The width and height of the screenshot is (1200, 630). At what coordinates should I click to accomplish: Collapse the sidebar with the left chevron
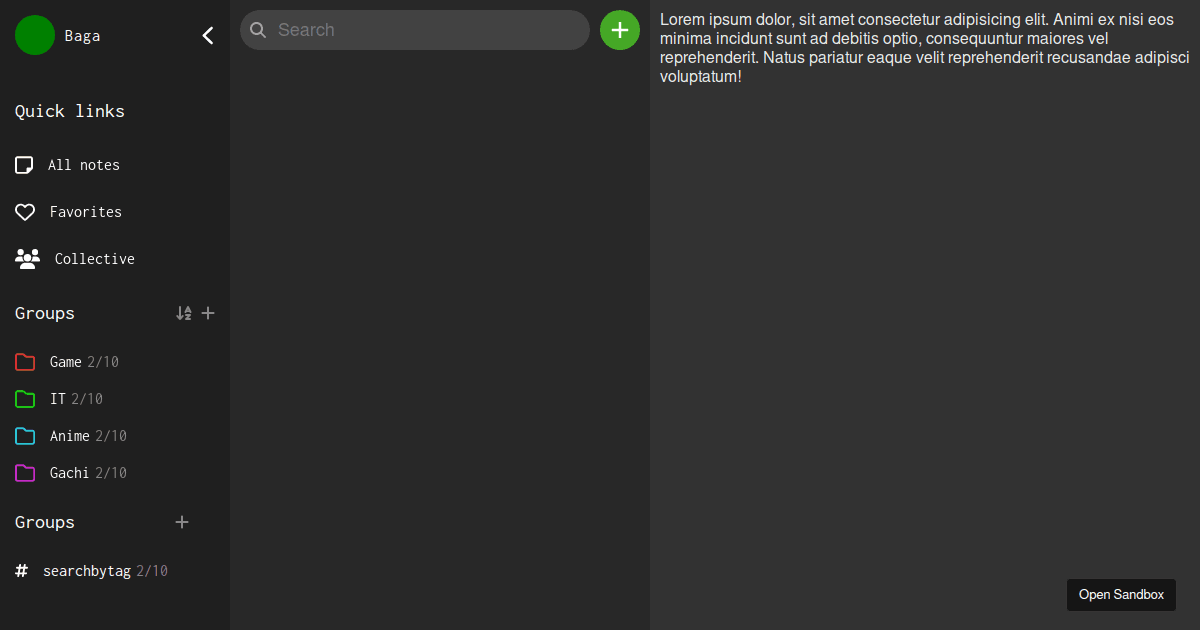208,36
